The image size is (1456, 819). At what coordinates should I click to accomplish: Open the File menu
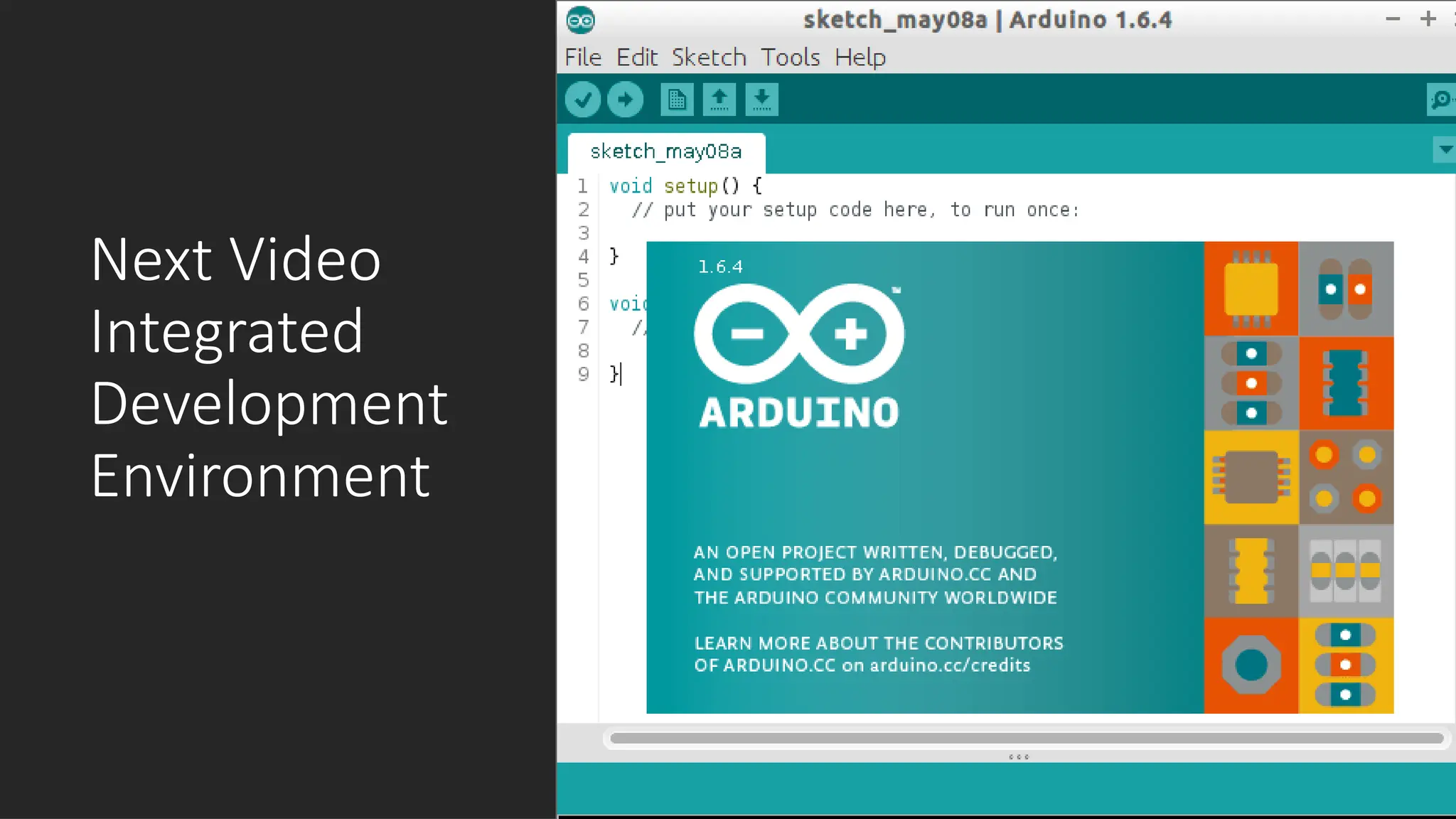click(x=583, y=57)
